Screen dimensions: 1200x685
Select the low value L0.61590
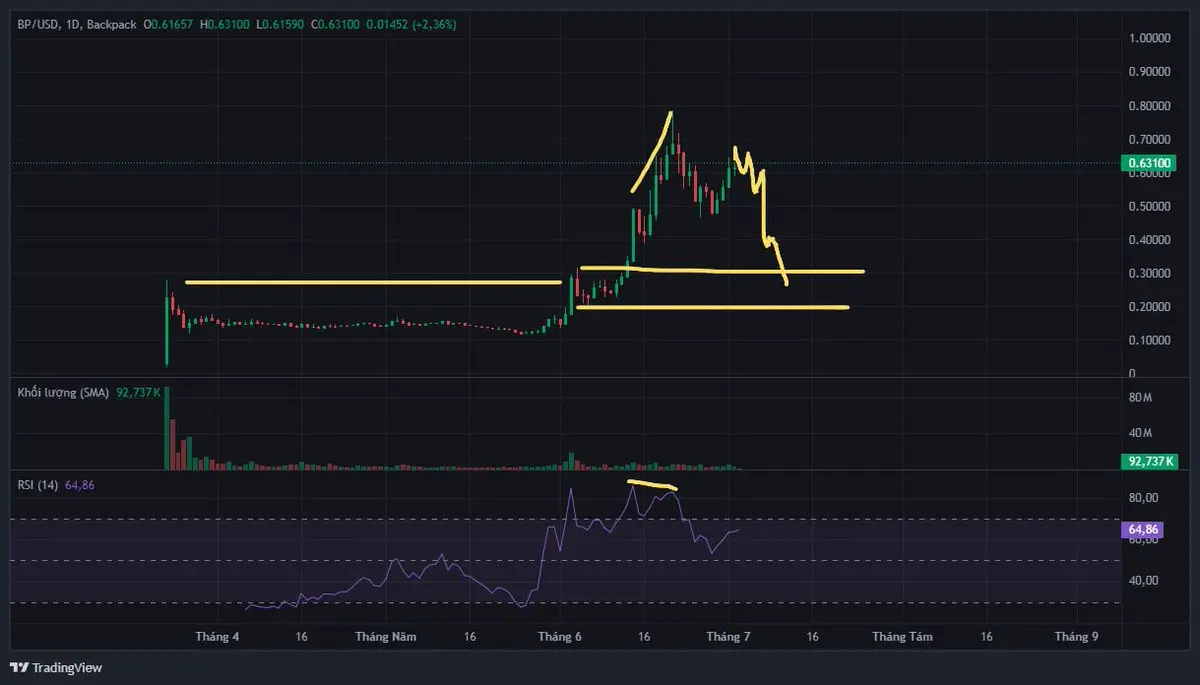tap(280, 24)
